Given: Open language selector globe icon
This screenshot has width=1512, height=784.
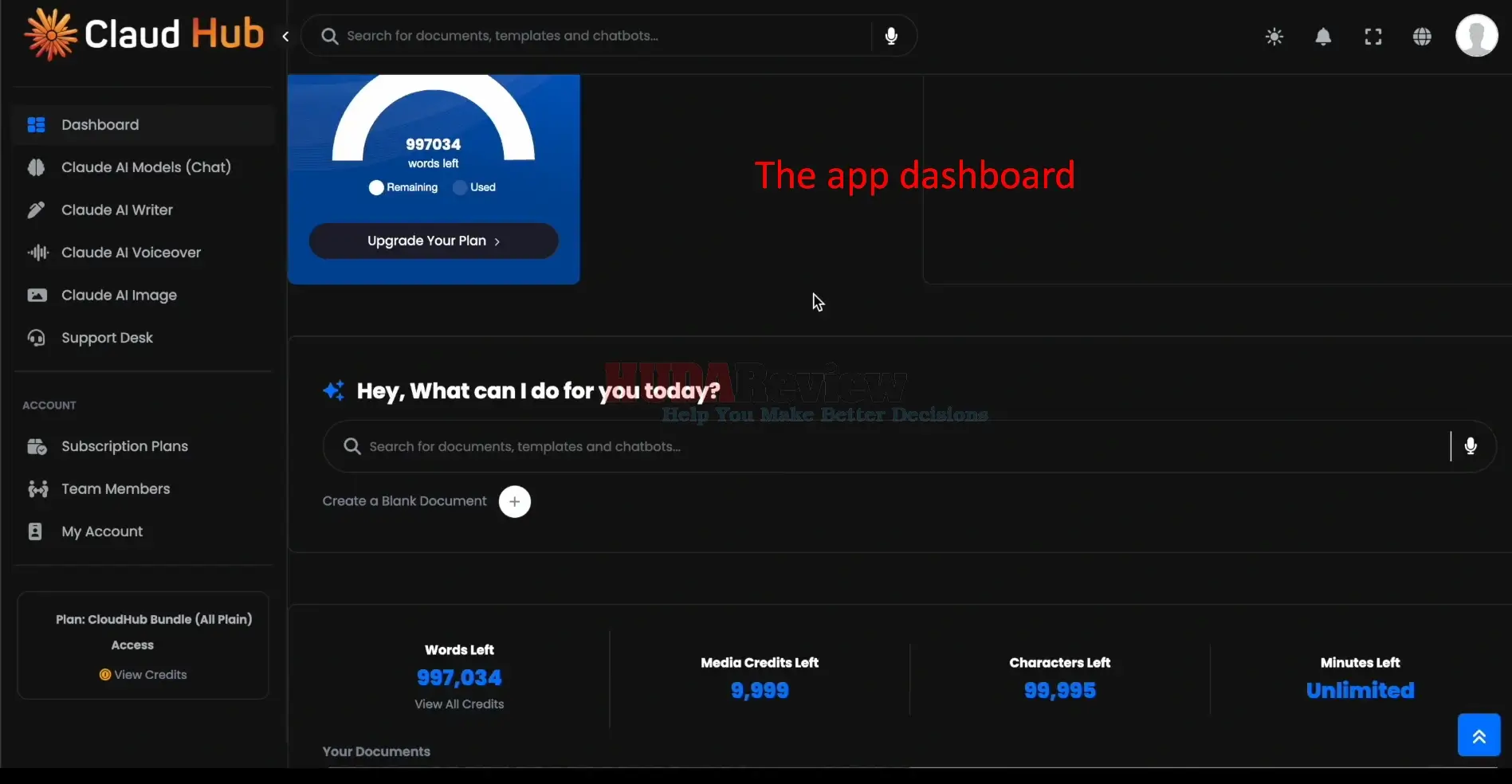Looking at the screenshot, I should click(x=1422, y=37).
